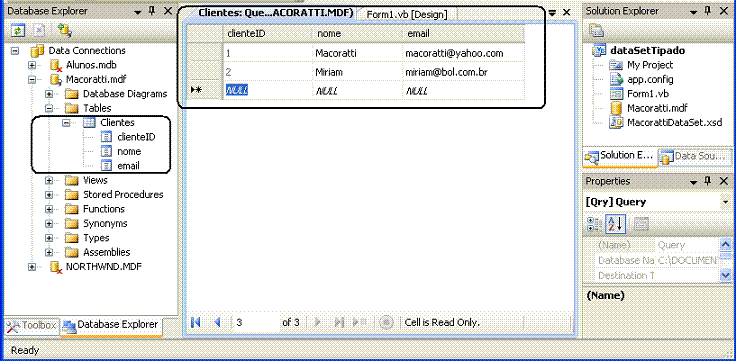The image size is (736, 361).
Task: Collapse the Tables folder
Action: [x=49, y=108]
